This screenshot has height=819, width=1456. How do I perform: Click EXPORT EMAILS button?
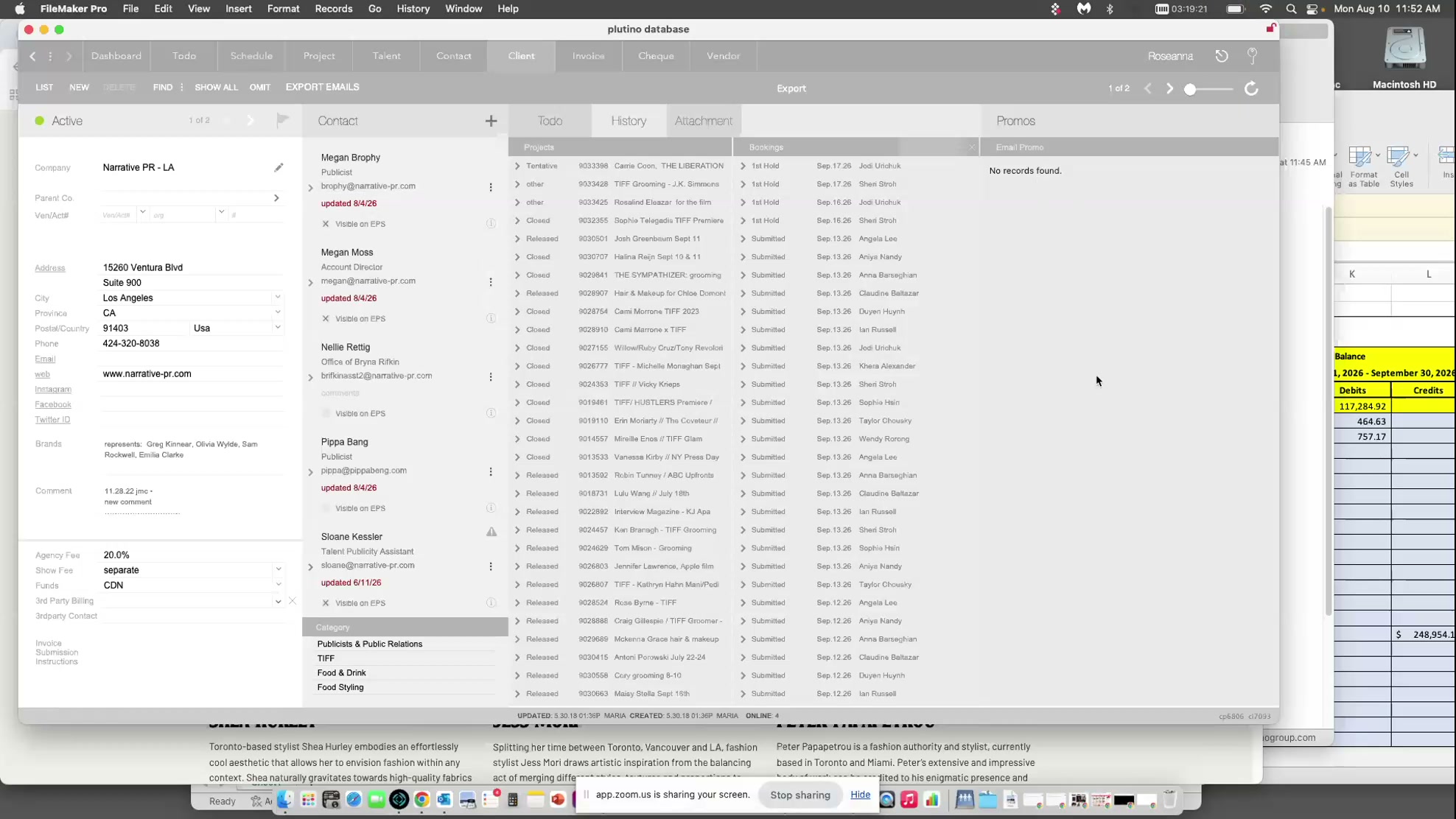(322, 87)
